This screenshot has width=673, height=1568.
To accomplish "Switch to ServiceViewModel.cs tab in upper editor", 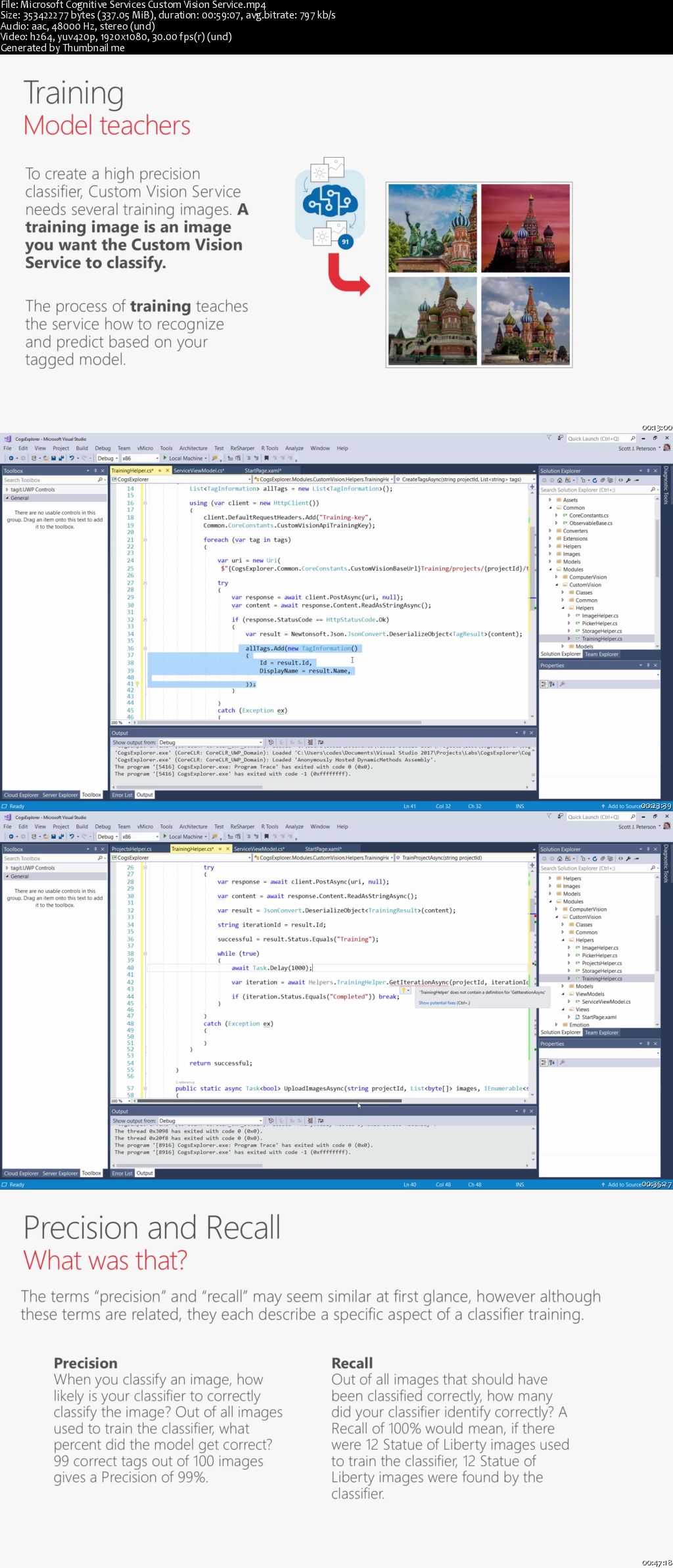I will [199, 470].
